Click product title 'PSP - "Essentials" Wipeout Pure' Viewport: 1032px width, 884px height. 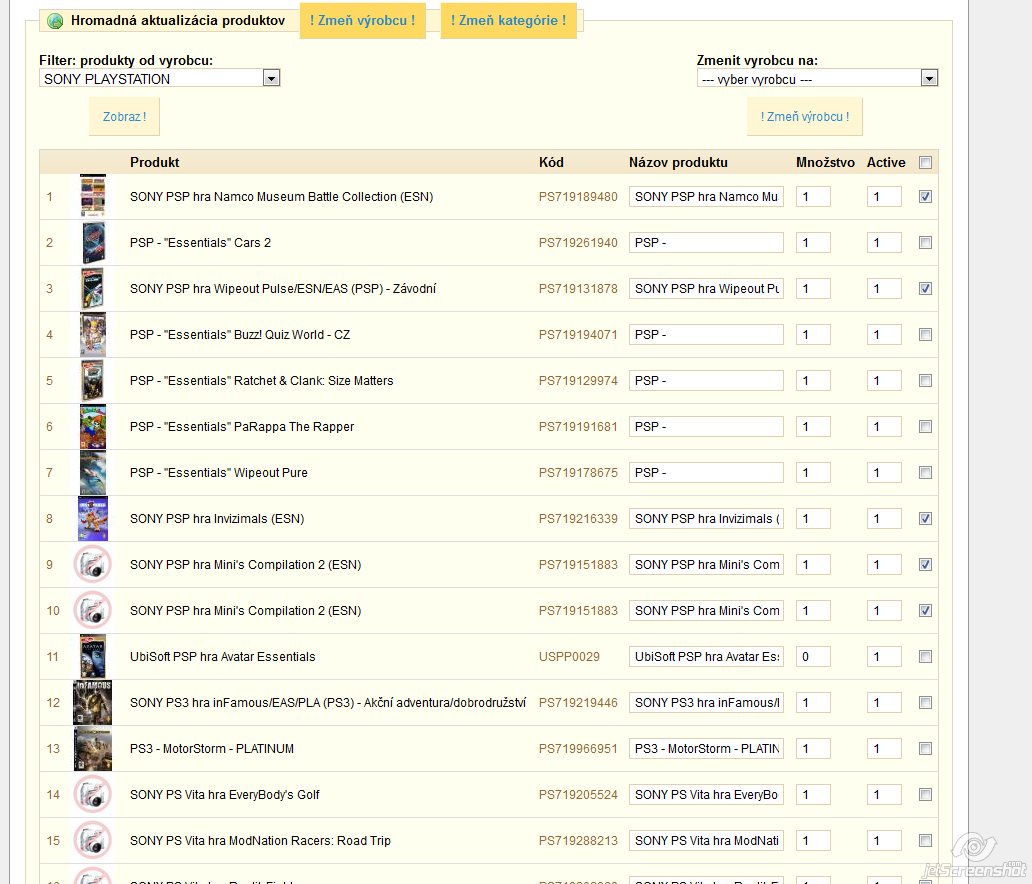click(219, 473)
